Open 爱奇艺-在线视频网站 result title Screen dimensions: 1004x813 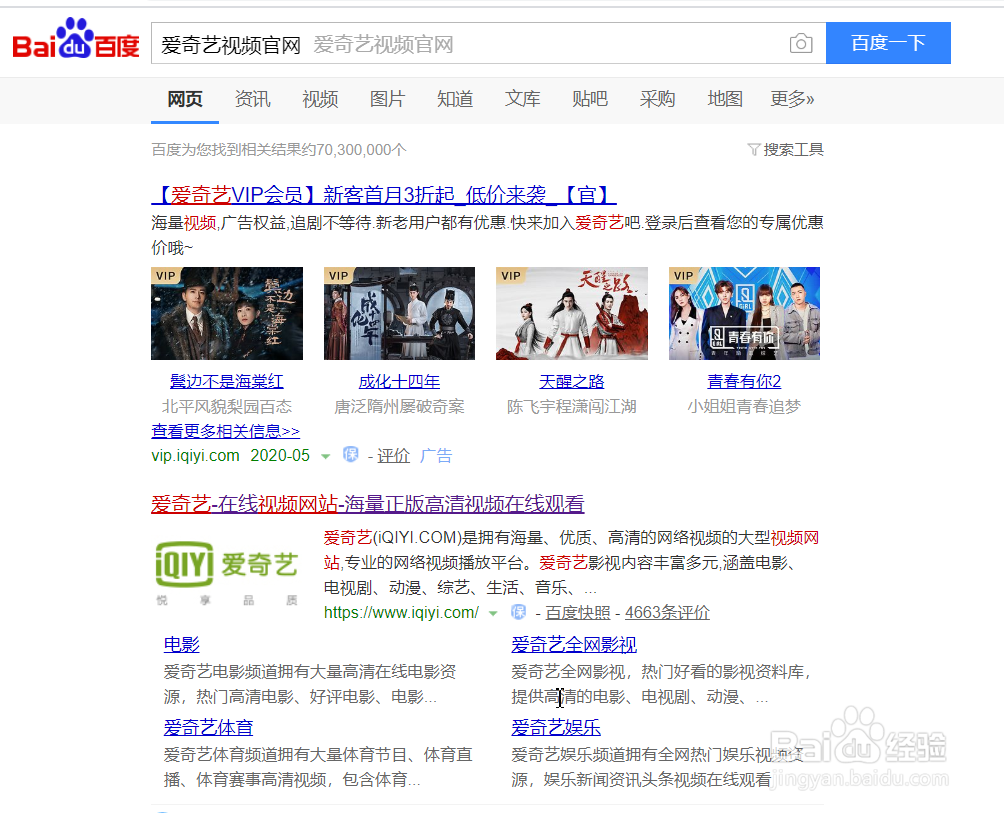(368, 504)
